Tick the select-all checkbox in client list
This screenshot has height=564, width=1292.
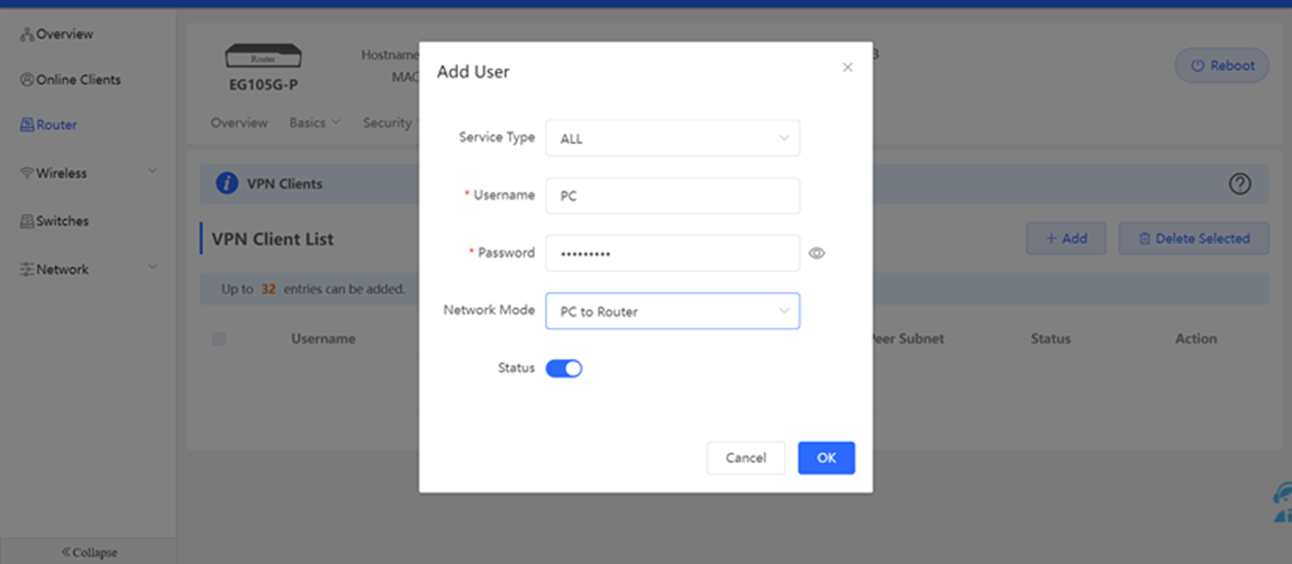pyautogui.click(x=219, y=339)
